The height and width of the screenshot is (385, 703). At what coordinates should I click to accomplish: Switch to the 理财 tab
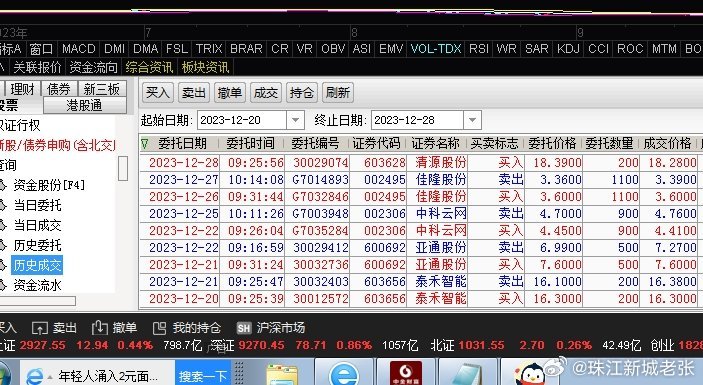(x=22, y=89)
